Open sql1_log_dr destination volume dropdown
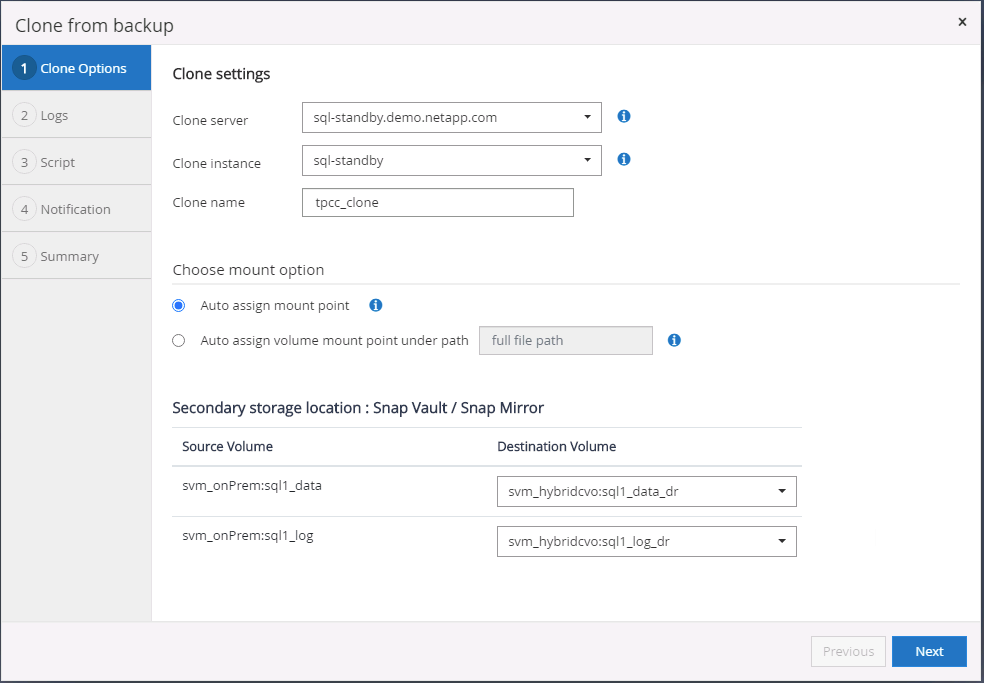 click(x=646, y=542)
